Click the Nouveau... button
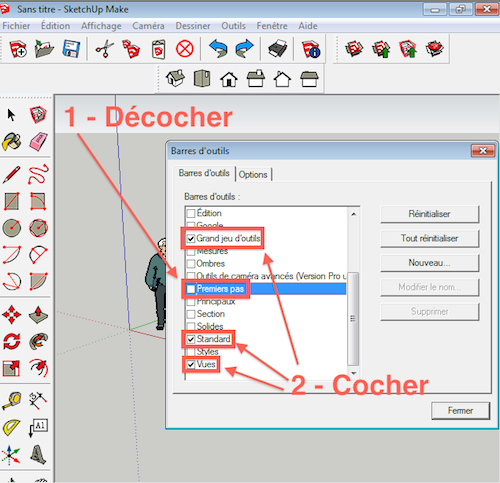 (430, 263)
